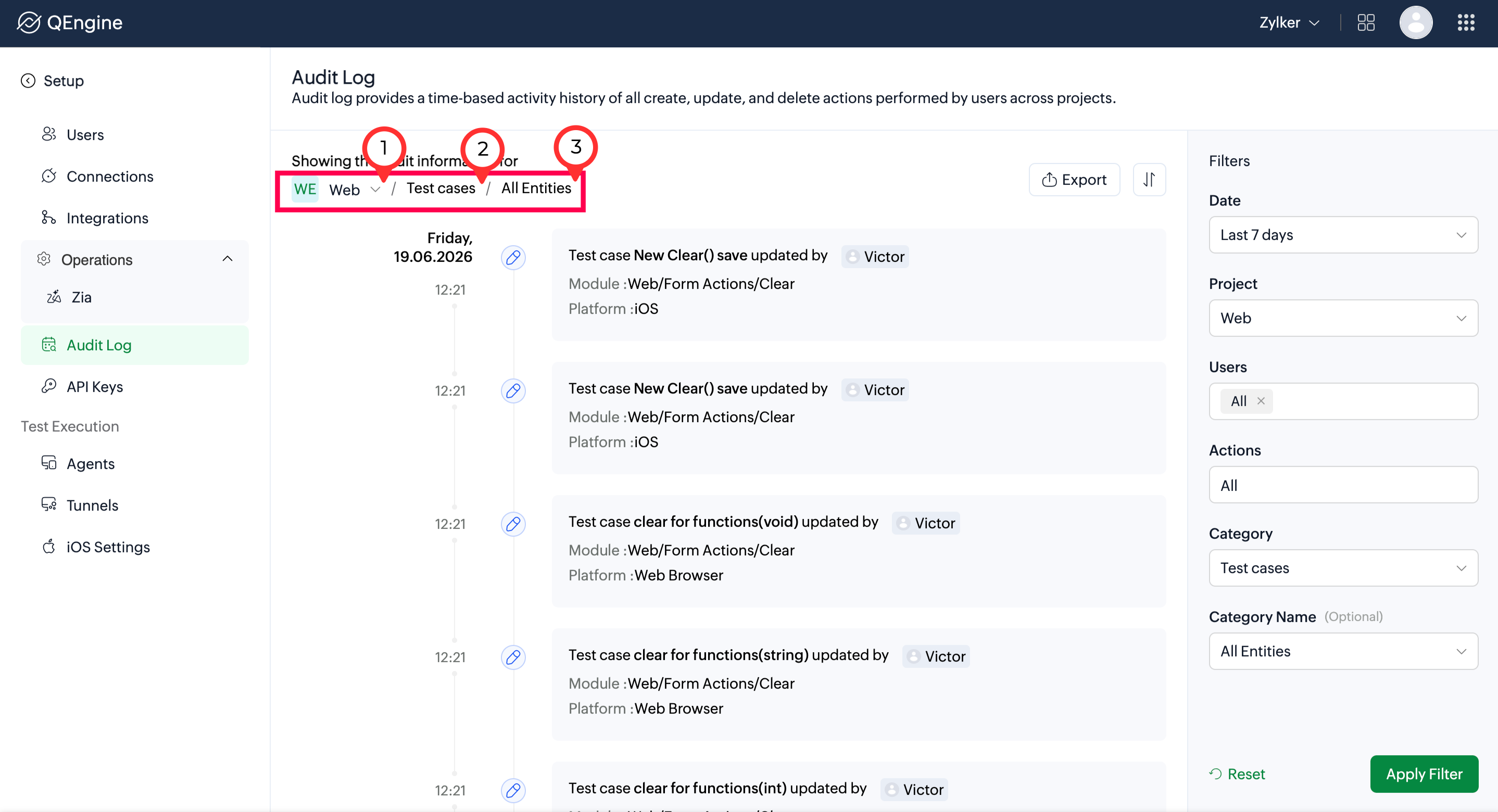Open the dashboard grid icon in header
The width and height of the screenshot is (1498, 812).
click(x=1365, y=23)
